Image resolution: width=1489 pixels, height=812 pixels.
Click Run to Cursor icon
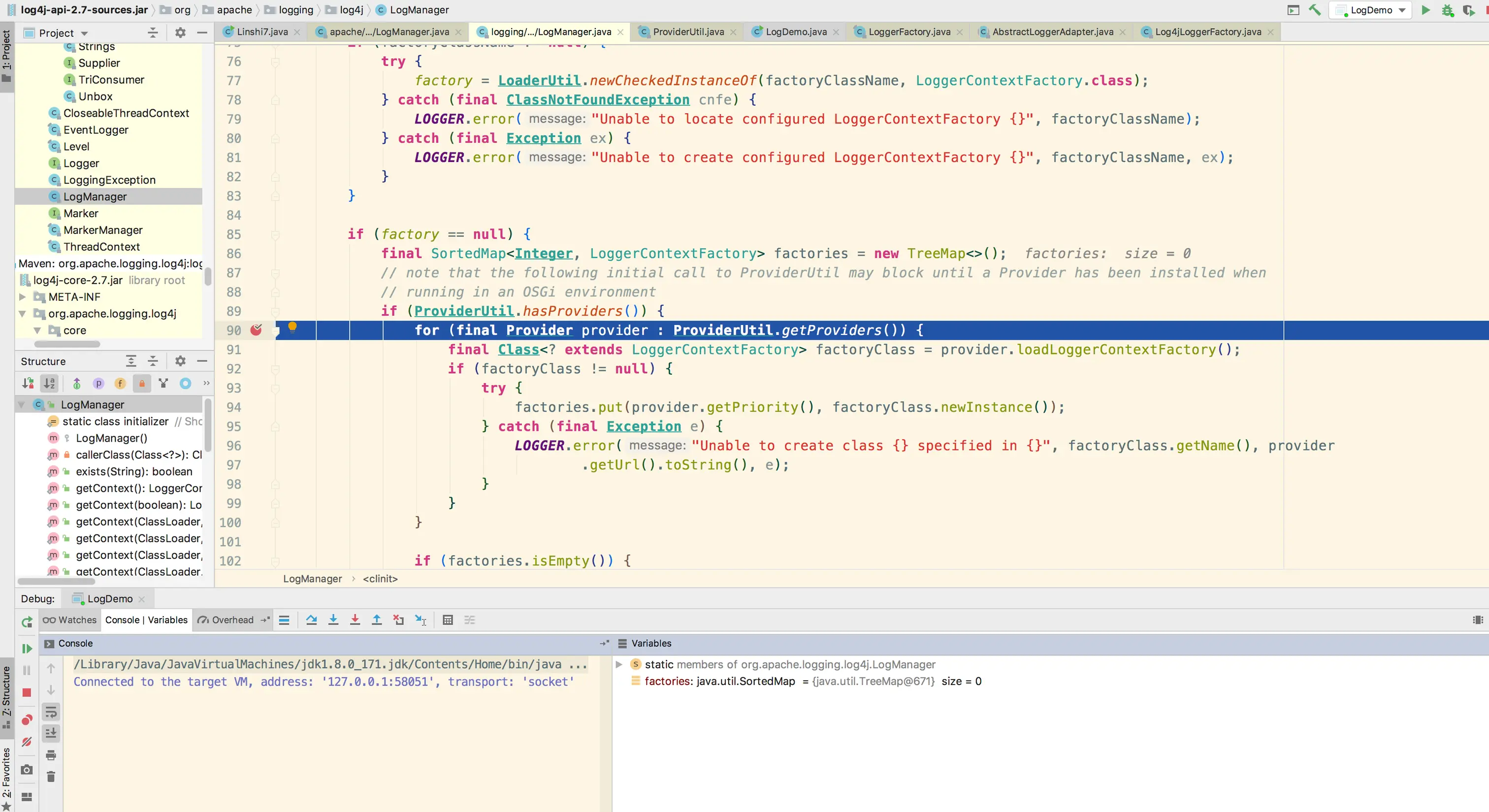421,620
